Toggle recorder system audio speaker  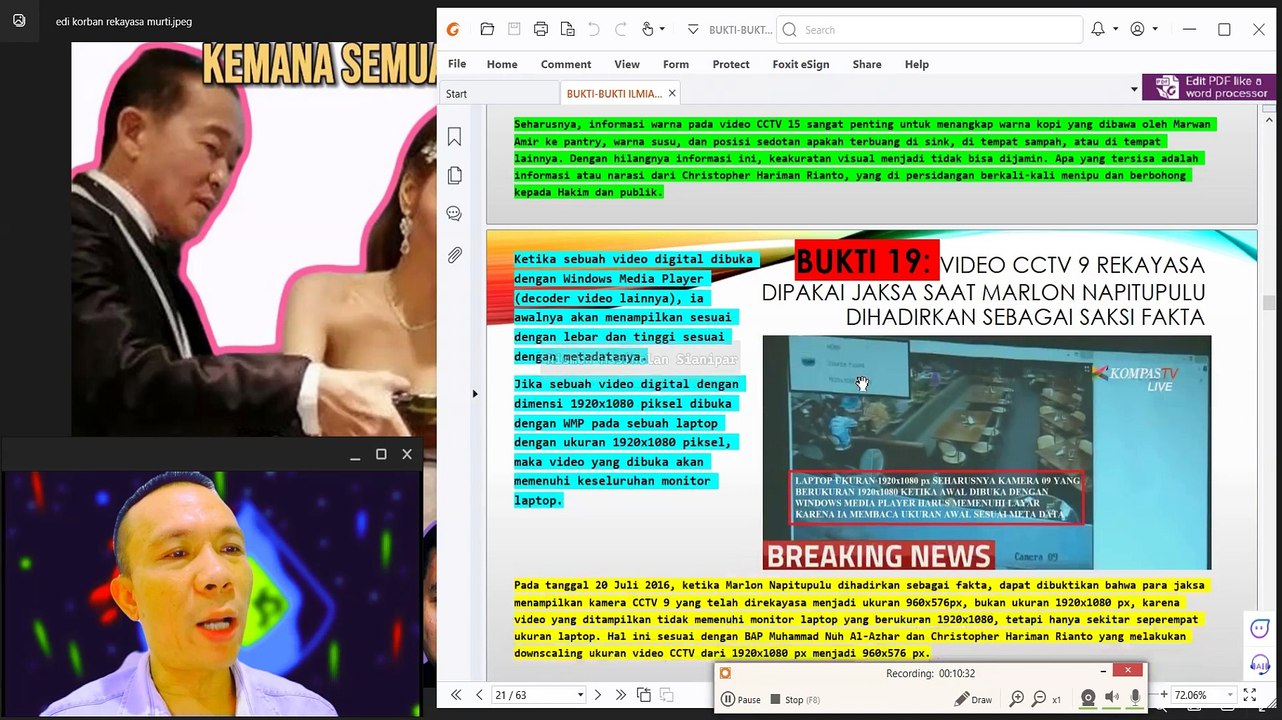coord(1112,698)
